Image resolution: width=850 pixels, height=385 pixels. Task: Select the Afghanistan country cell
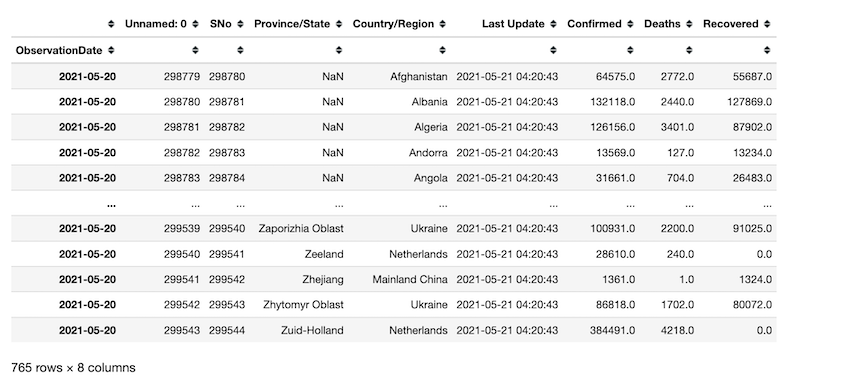(x=419, y=76)
